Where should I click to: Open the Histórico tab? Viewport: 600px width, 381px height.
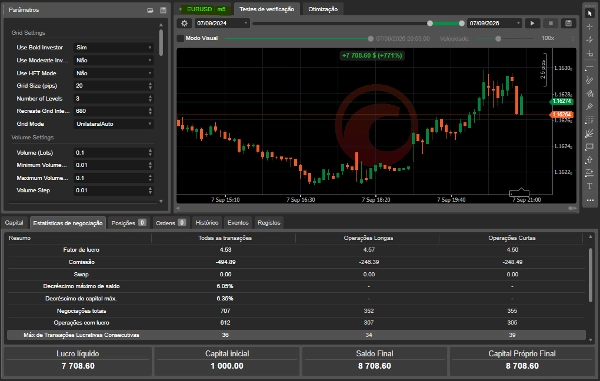point(207,223)
